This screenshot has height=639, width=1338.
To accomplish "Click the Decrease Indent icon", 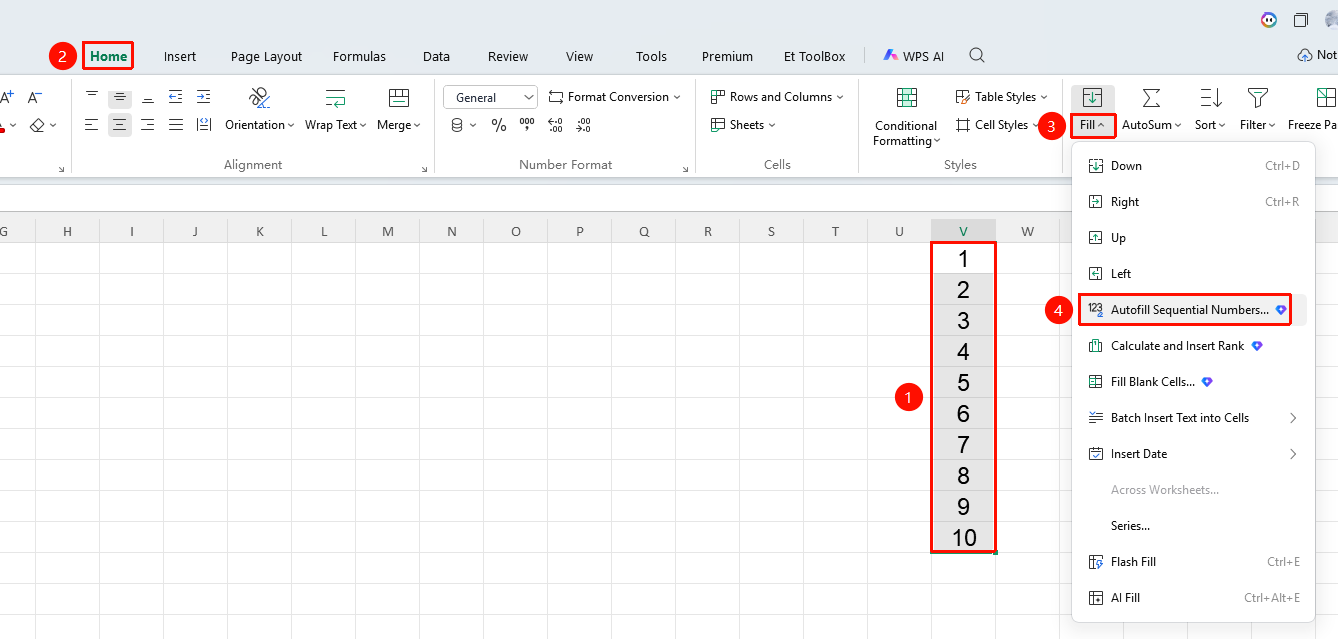I will (x=176, y=97).
